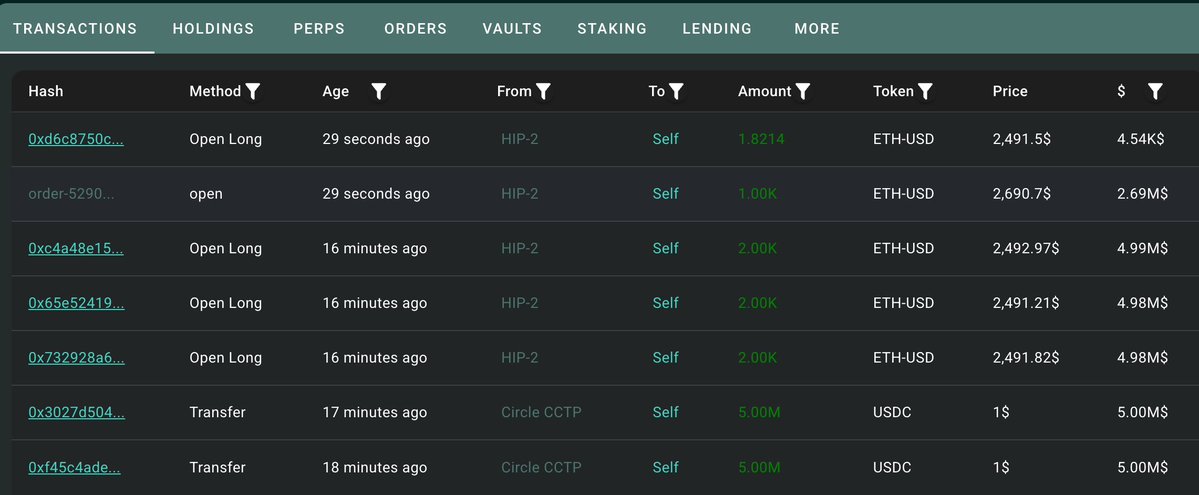The height and width of the screenshot is (495, 1199).
Task: Open the dollar value column filter icon
Action: pyautogui.click(x=1155, y=92)
